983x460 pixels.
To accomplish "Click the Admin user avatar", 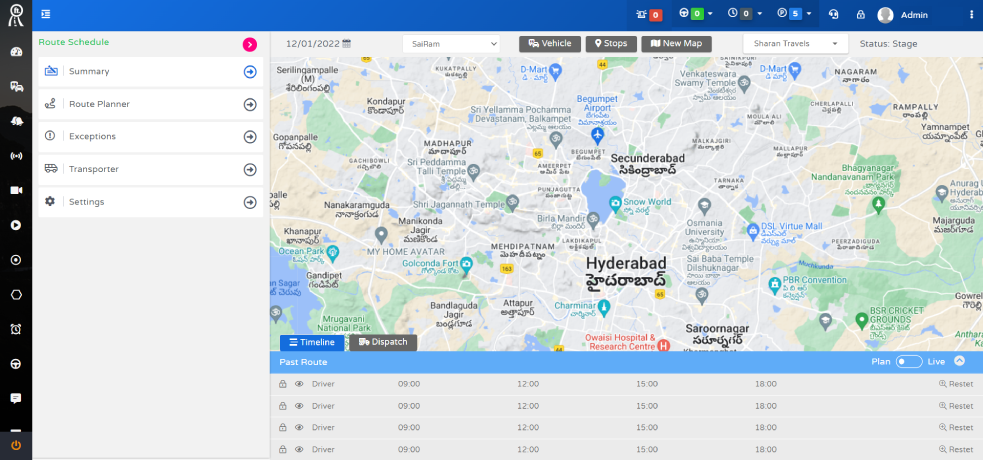I will (885, 15).
